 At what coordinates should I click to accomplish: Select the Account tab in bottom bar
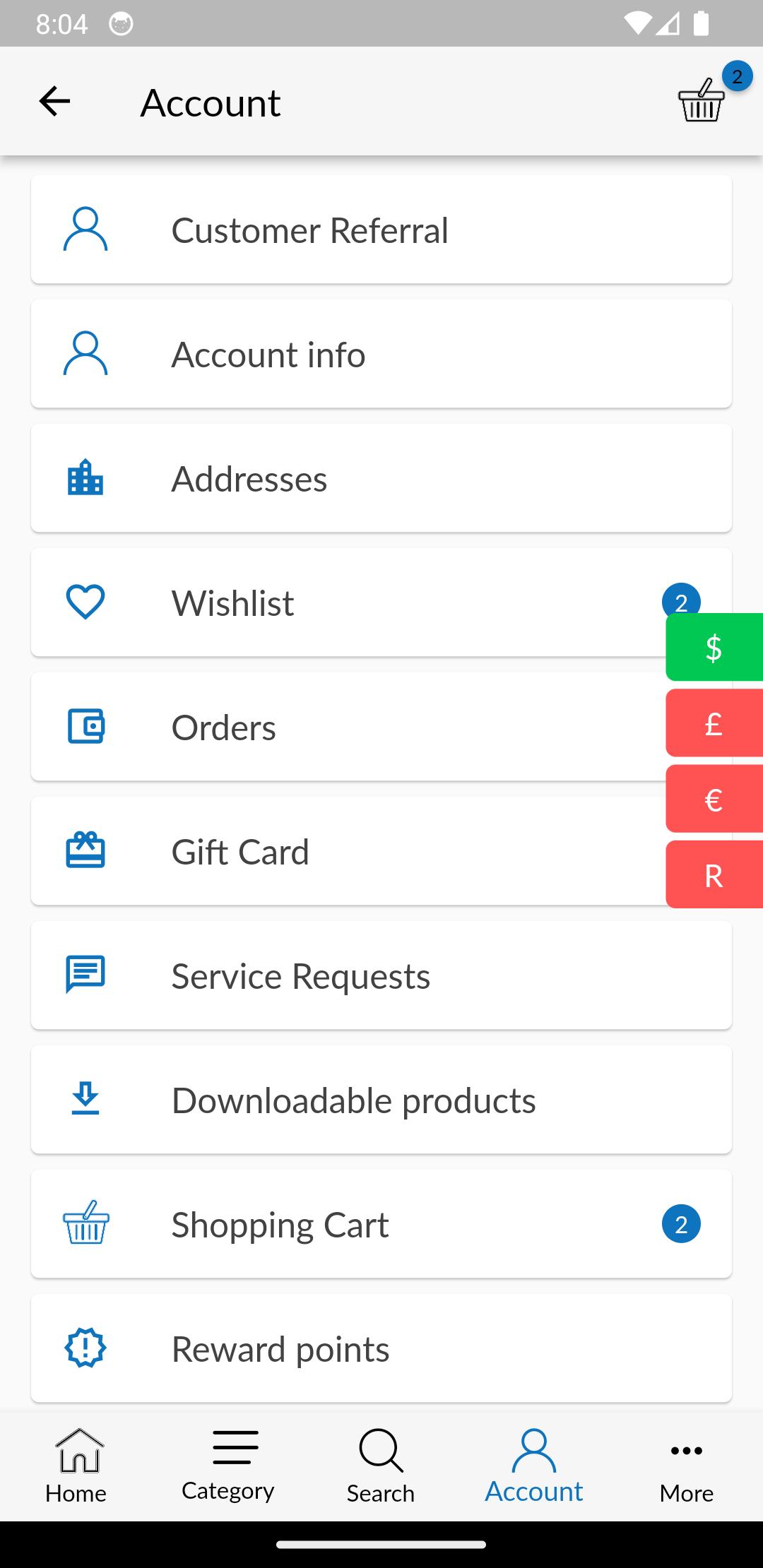534,1466
